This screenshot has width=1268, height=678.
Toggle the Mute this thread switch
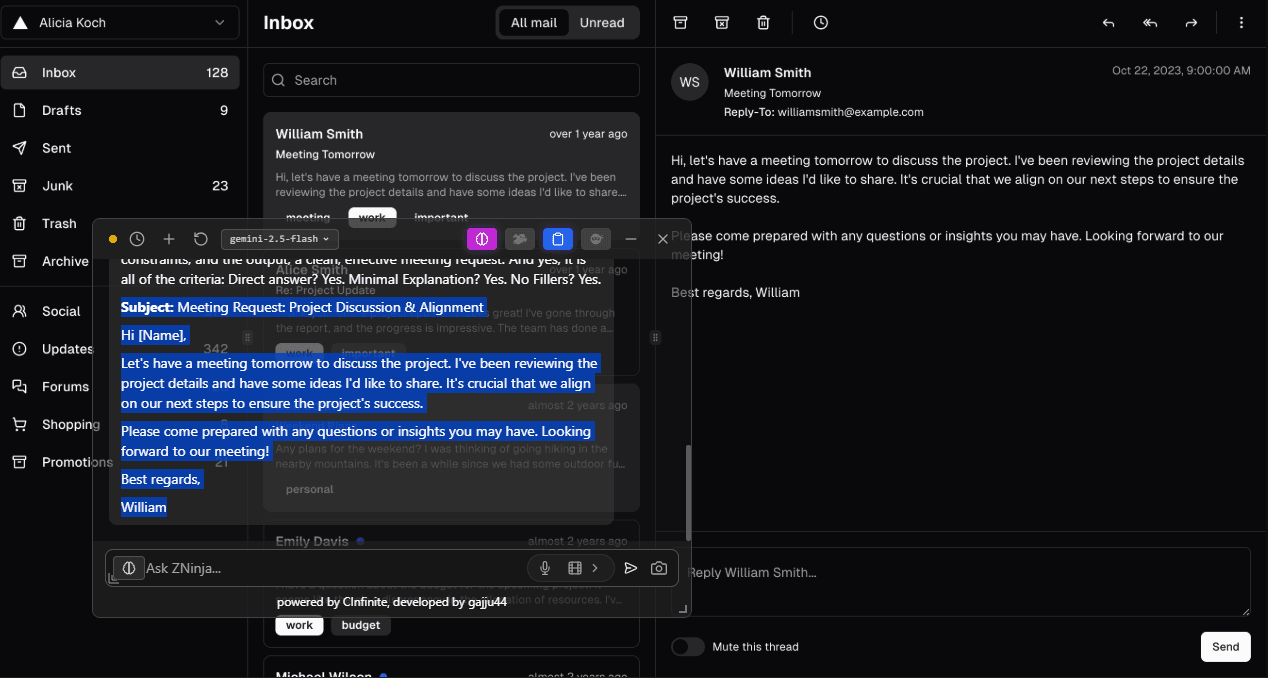click(688, 646)
